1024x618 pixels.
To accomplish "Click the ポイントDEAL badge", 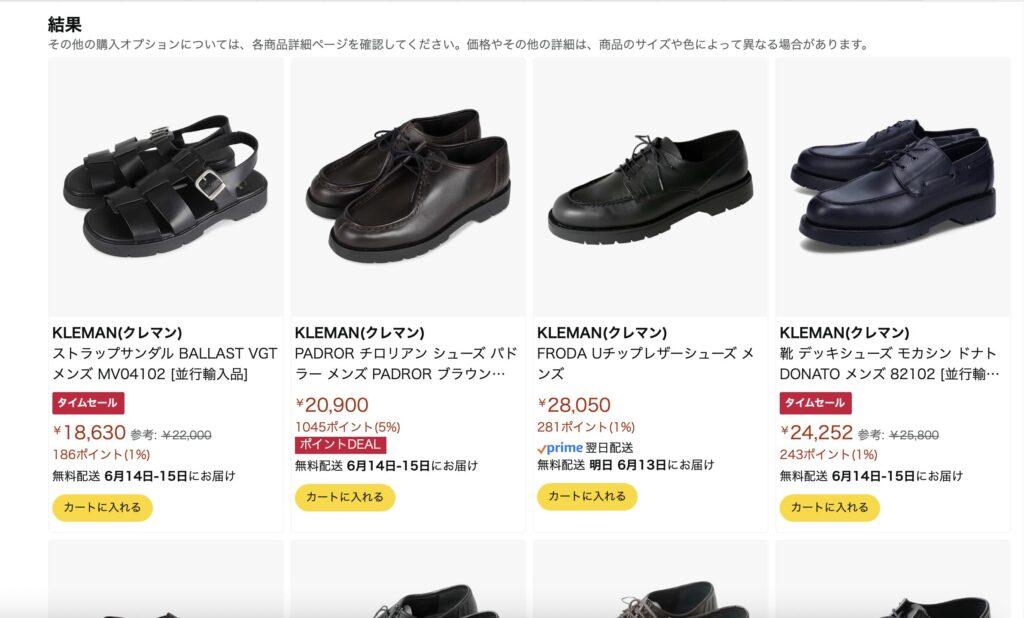I will tap(340, 445).
